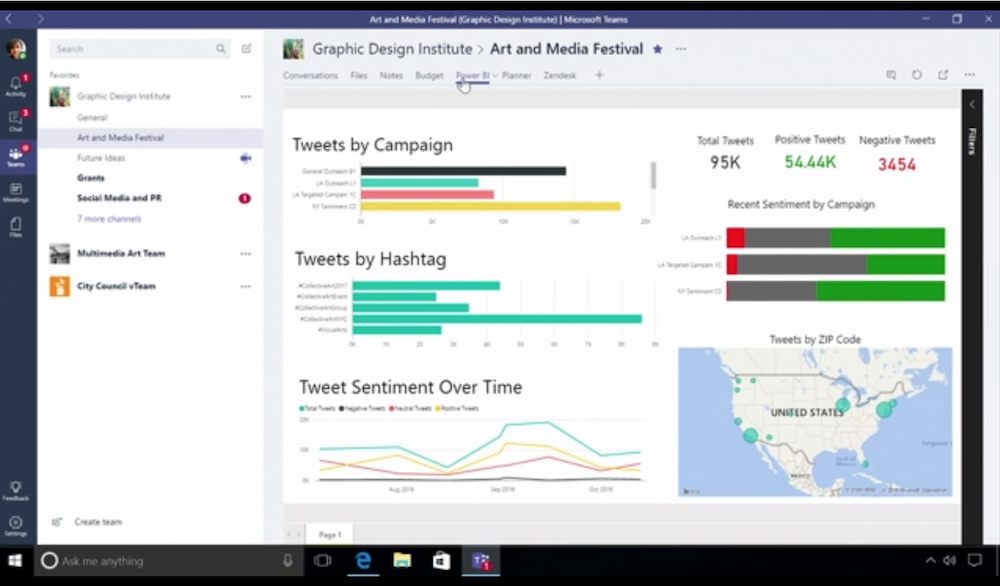Open Microsoft Edge from taskbar
This screenshot has height=586, width=1000.
tap(363, 561)
